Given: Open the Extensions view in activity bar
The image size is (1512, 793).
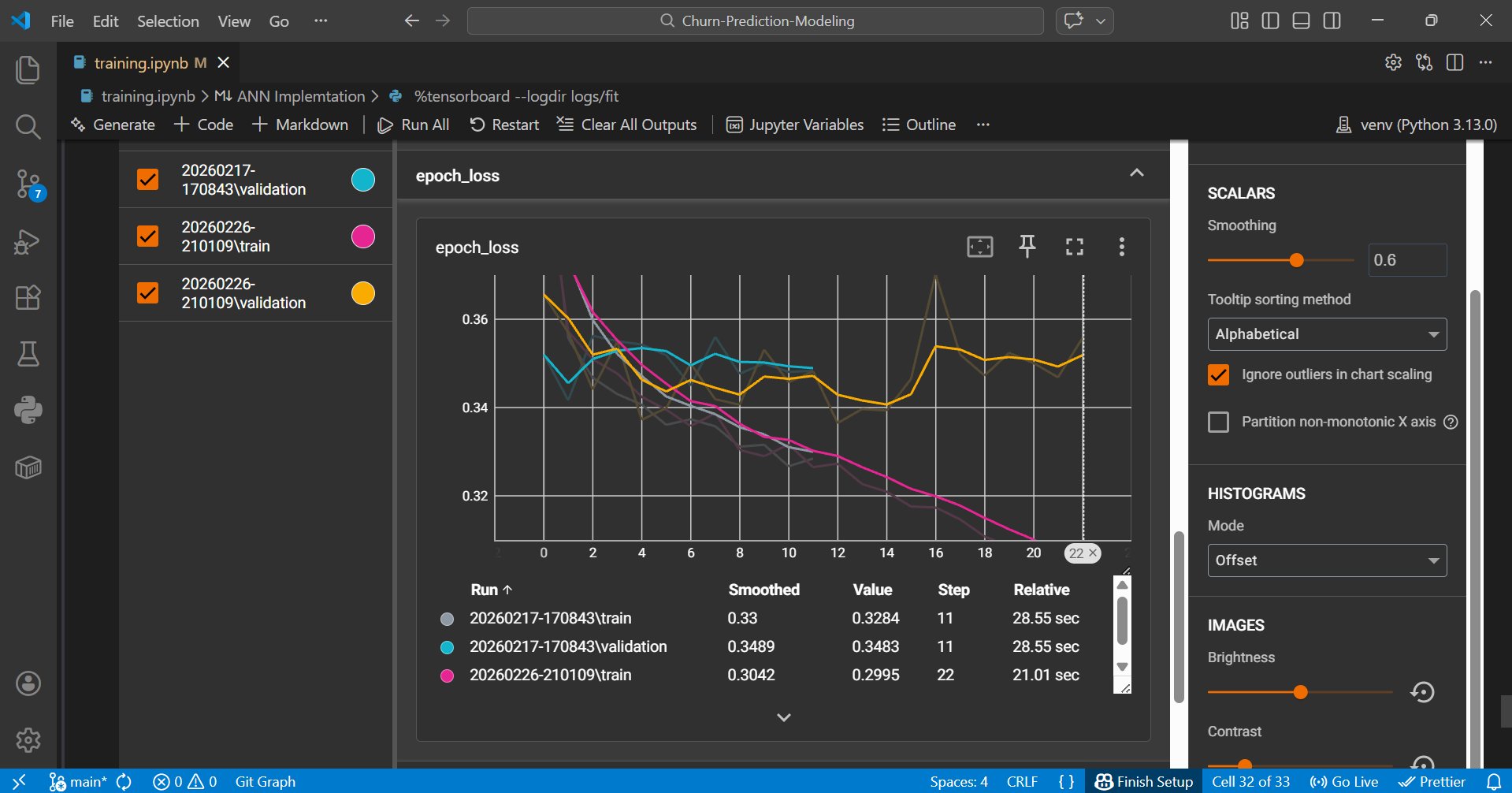Looking at the screenshot, I should coord(28,297).
